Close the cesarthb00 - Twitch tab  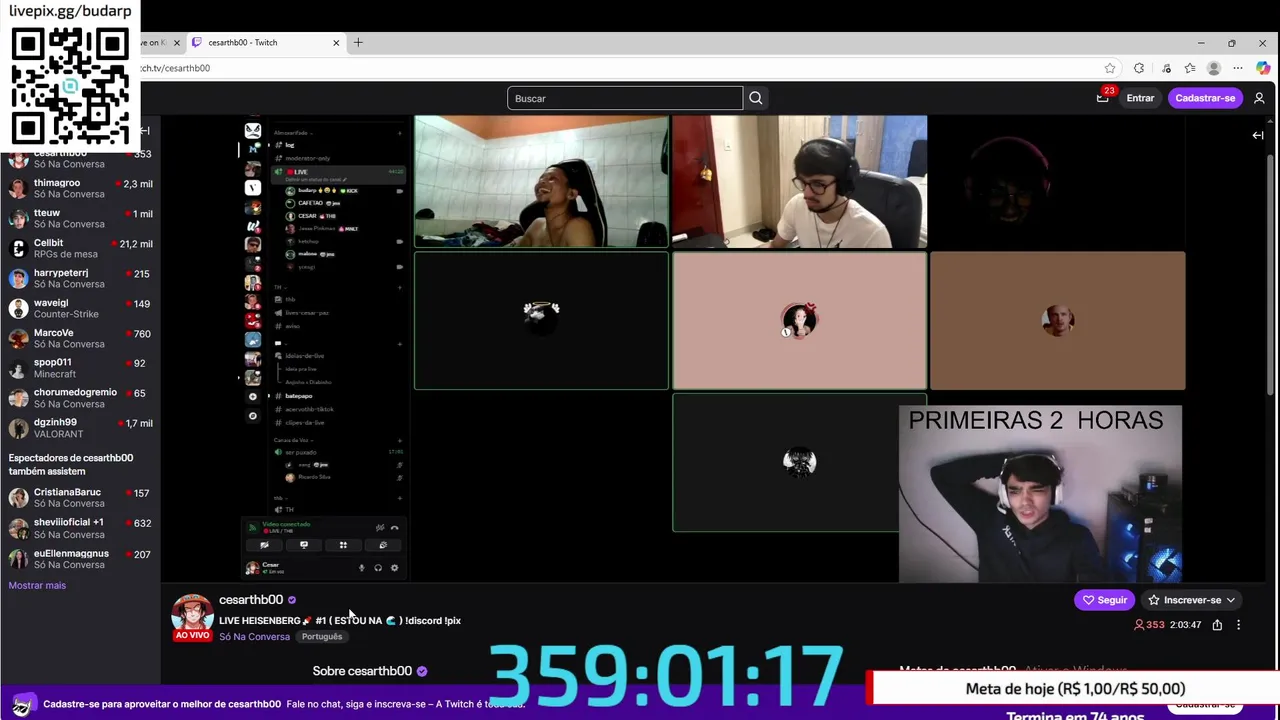(x=336, y=43)
